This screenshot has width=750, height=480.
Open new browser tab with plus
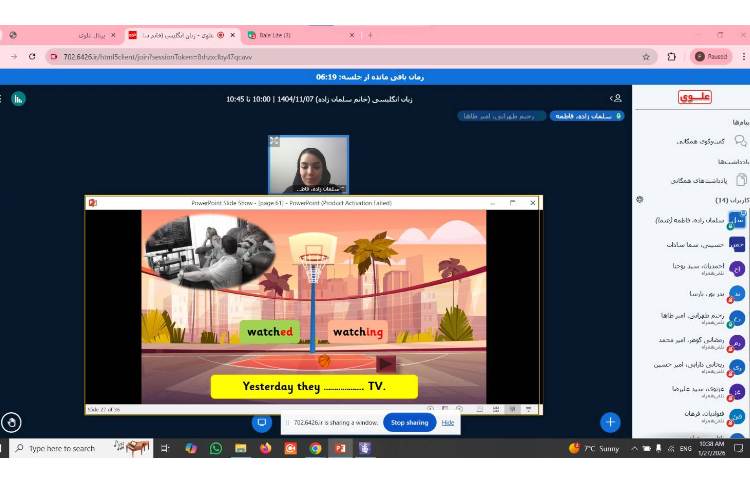click(370, 35)
